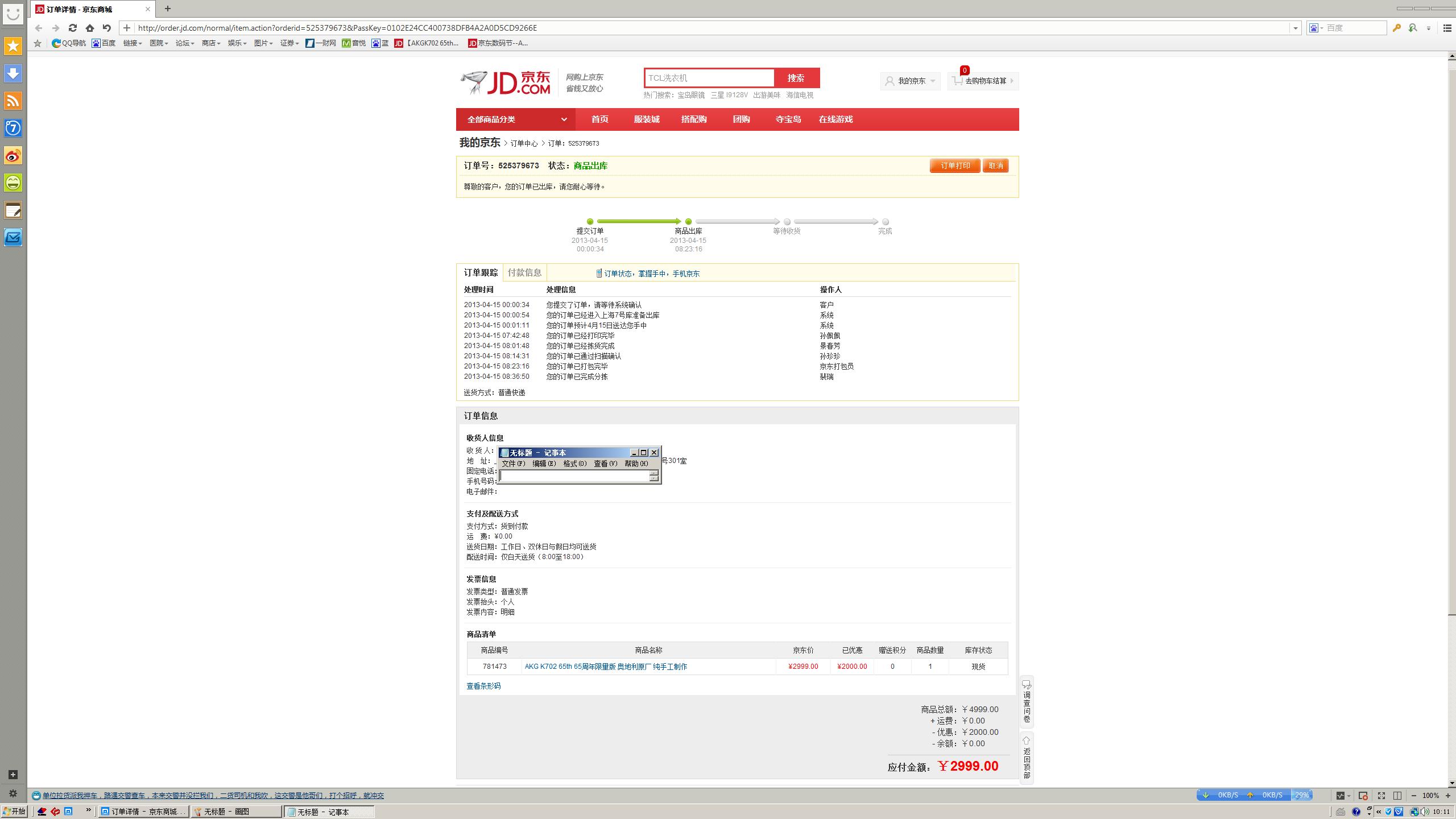This screenshot has height=819, width=1456.
Task: Click 取消 cancel order button
Action: (x=996, y=166)
